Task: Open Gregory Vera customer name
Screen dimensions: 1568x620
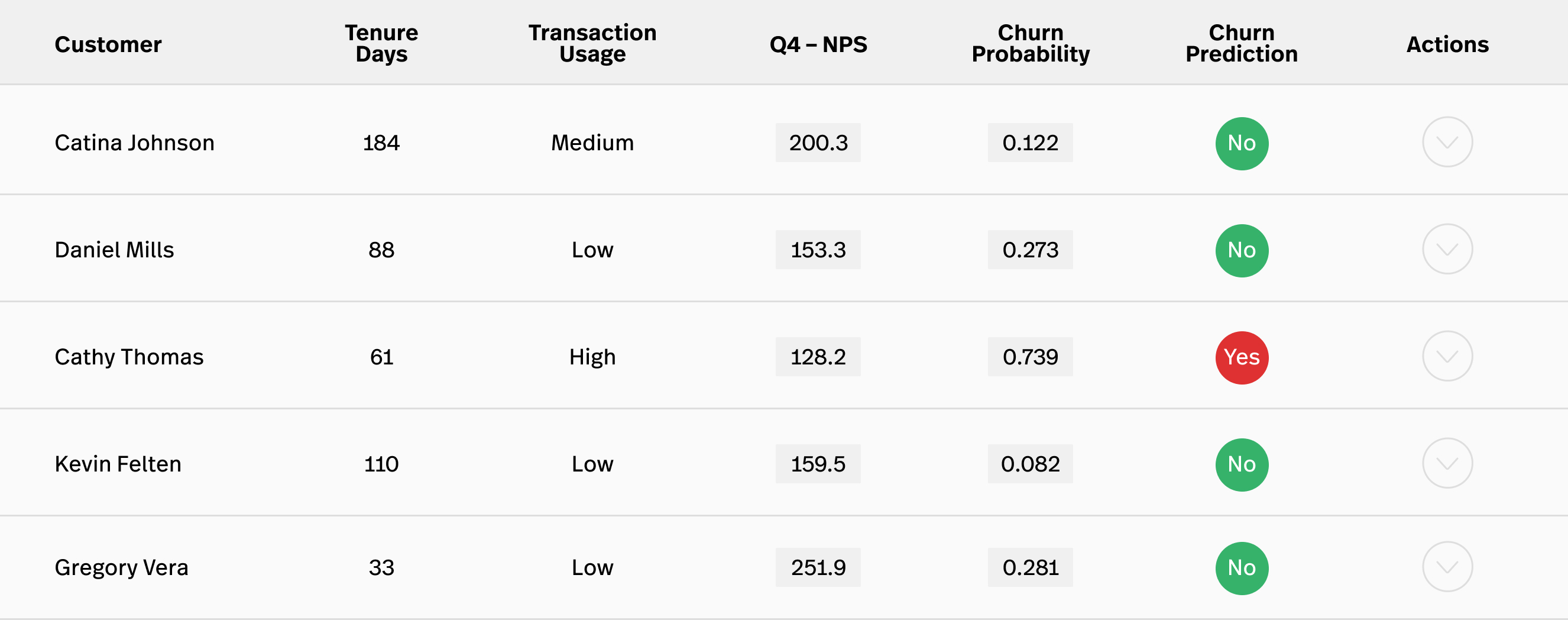Action: pyautogui.click(x=122, y=568)
